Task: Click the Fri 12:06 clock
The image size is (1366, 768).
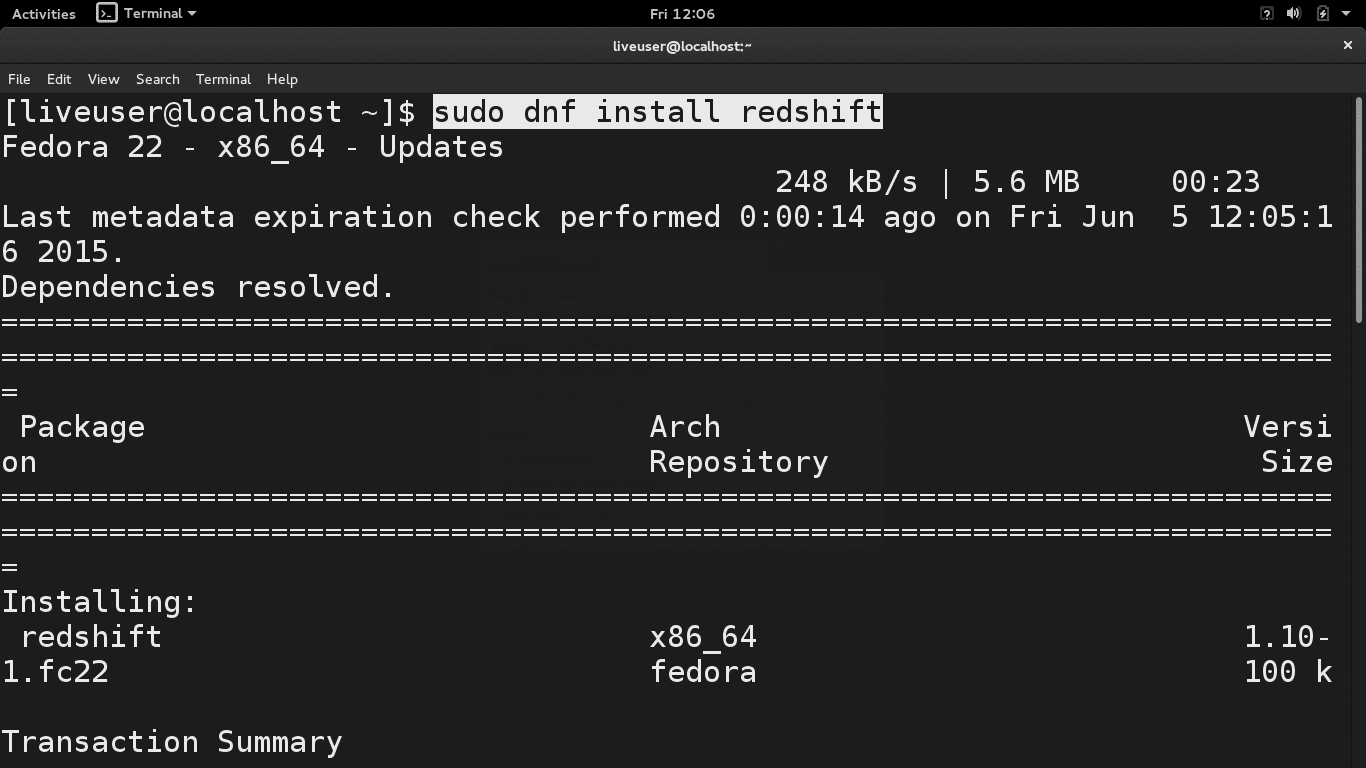Action: pyautogui.click(x=682, y=14)
